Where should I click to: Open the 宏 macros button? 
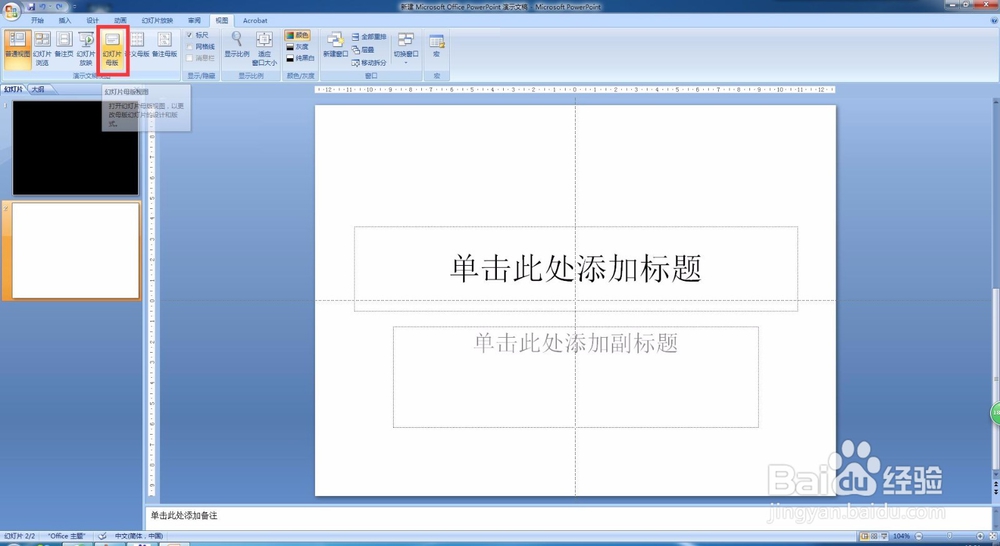(x=437, y=45)
